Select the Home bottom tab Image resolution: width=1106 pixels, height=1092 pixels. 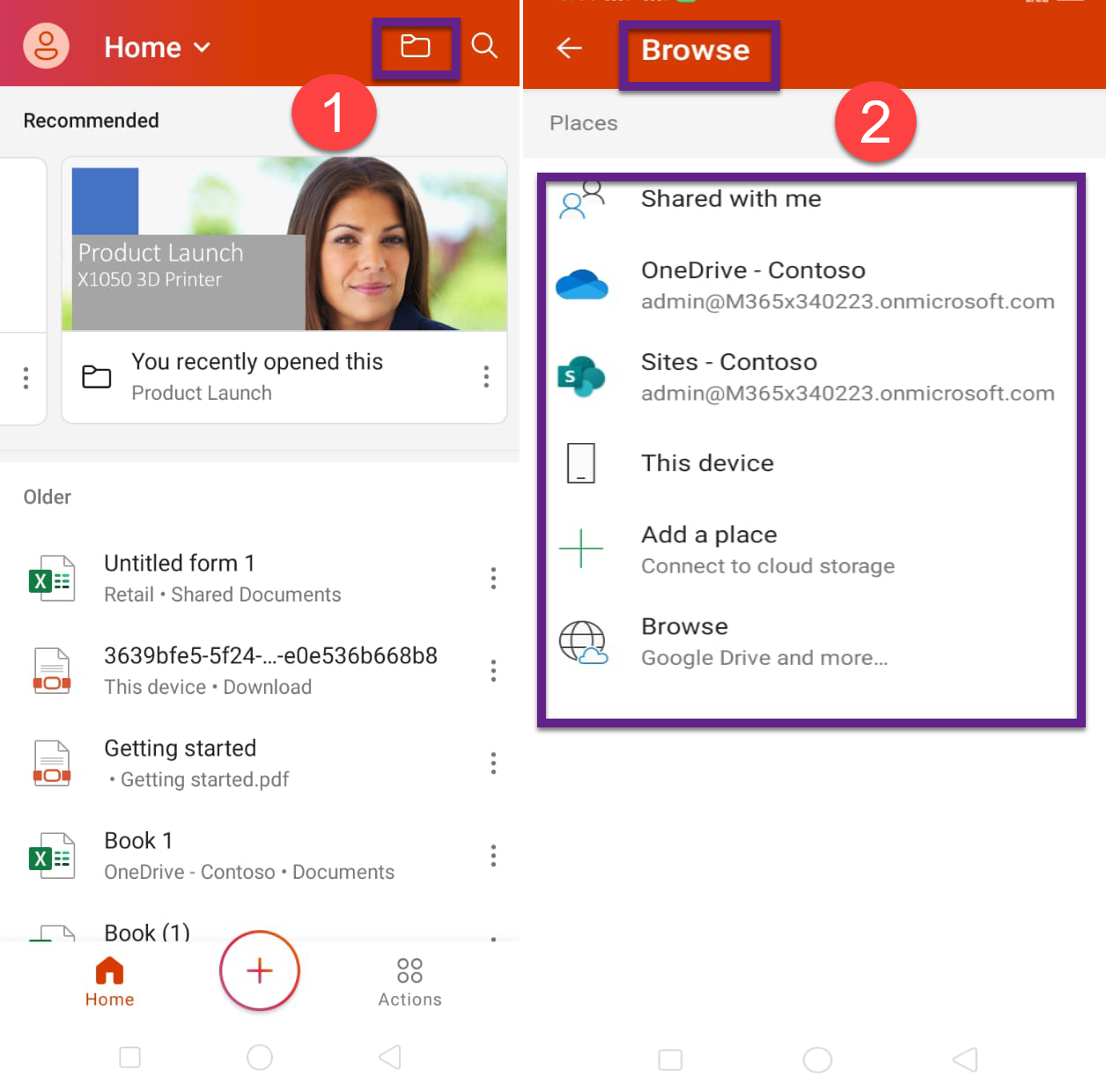pos(109,981)
